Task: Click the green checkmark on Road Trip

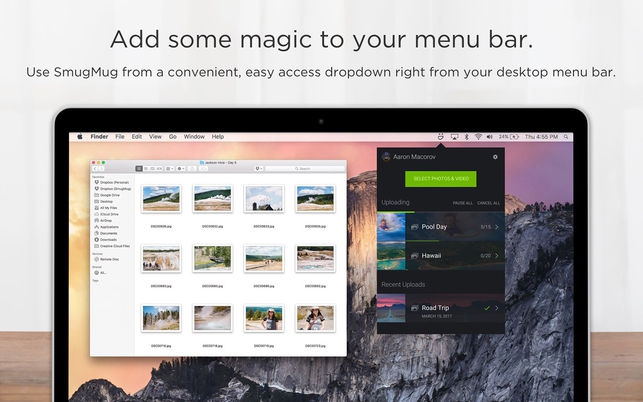Action: pyautogui.click(x=487, y=308)
